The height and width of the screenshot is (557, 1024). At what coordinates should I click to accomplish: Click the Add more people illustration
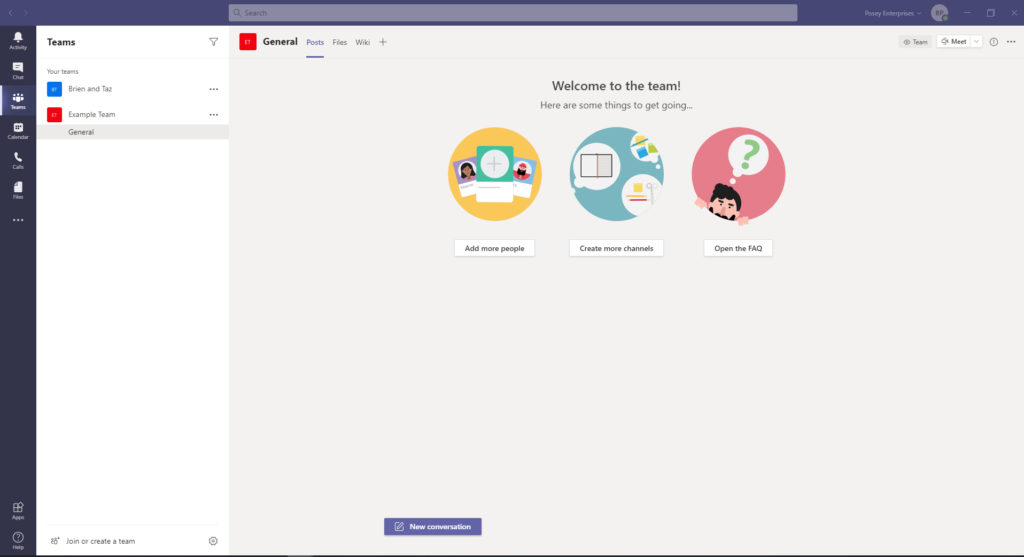494,174
